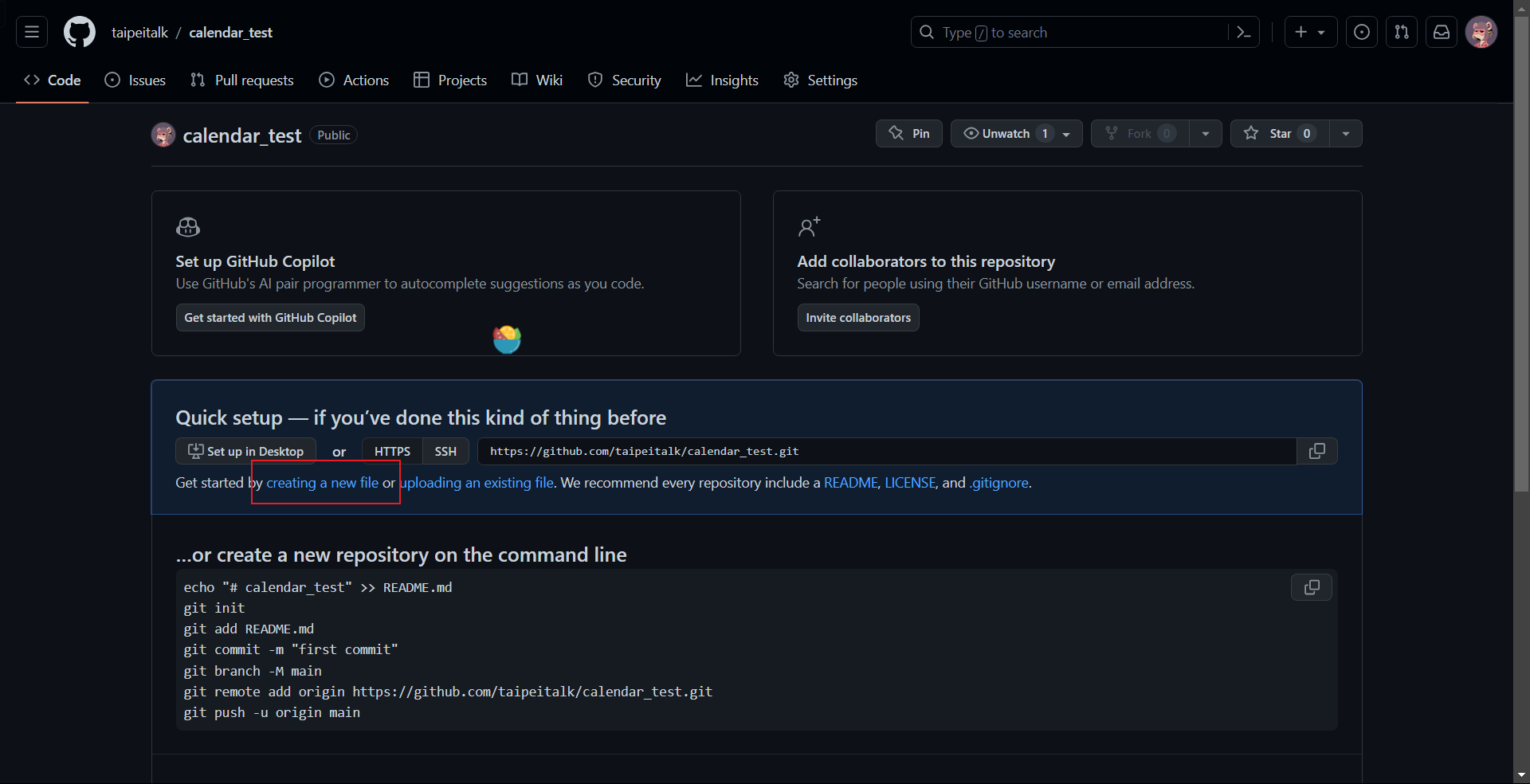
Task: Click the calendar_test breadcrumb in header
Action: (230, 33)
